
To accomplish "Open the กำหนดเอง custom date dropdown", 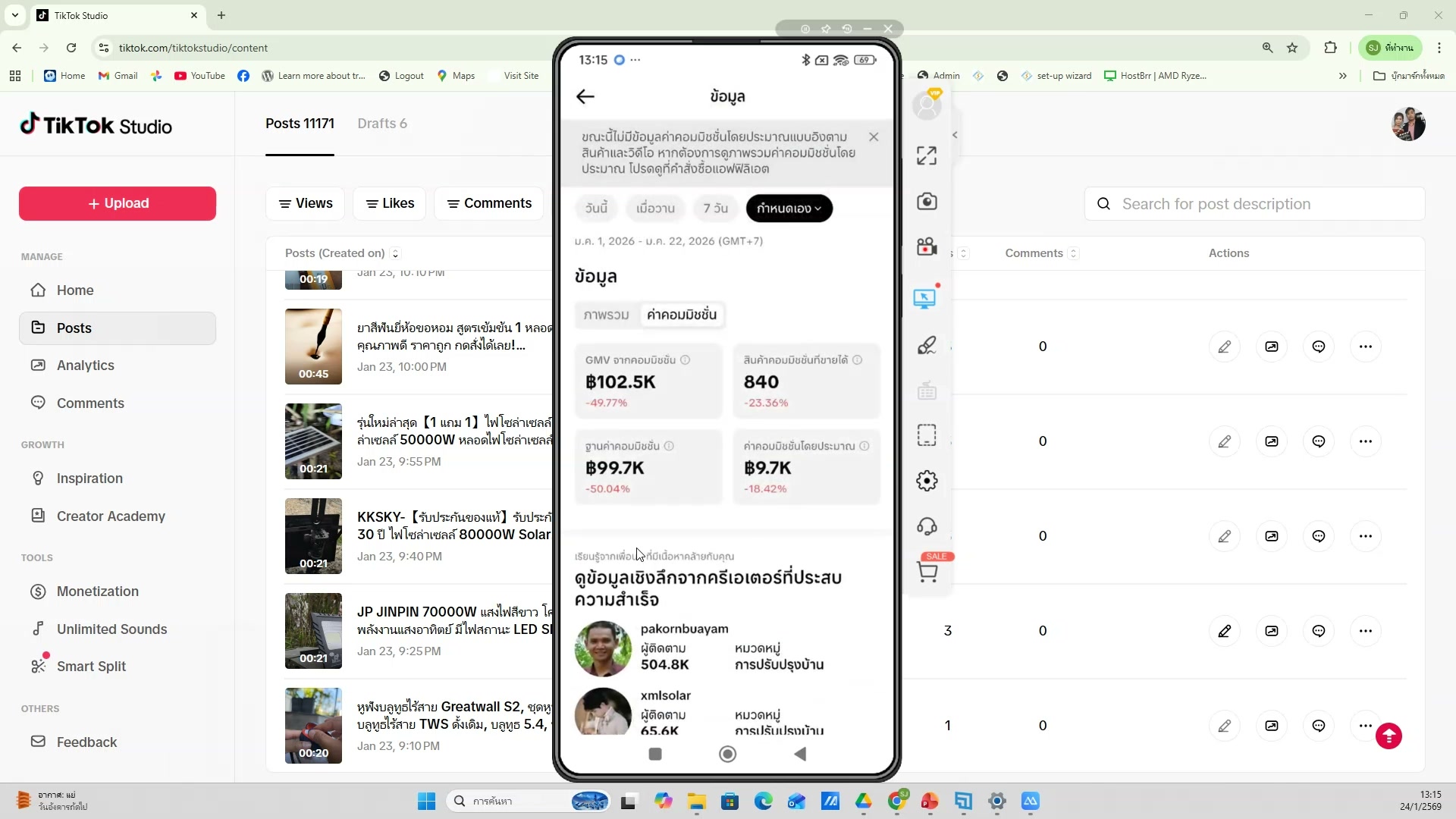I will tap(789, 208).
